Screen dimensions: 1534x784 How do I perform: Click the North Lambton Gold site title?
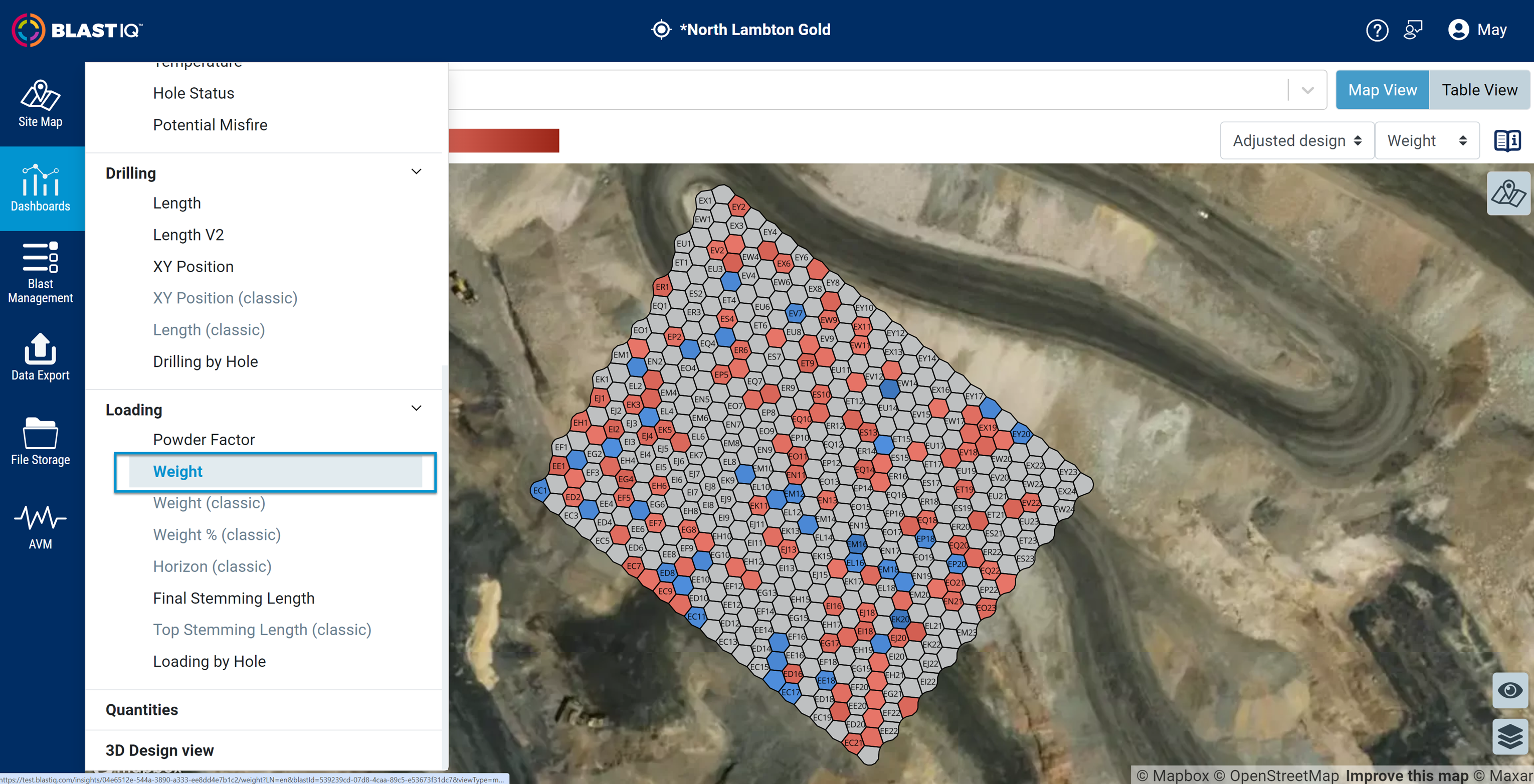(x=754, y=30)
